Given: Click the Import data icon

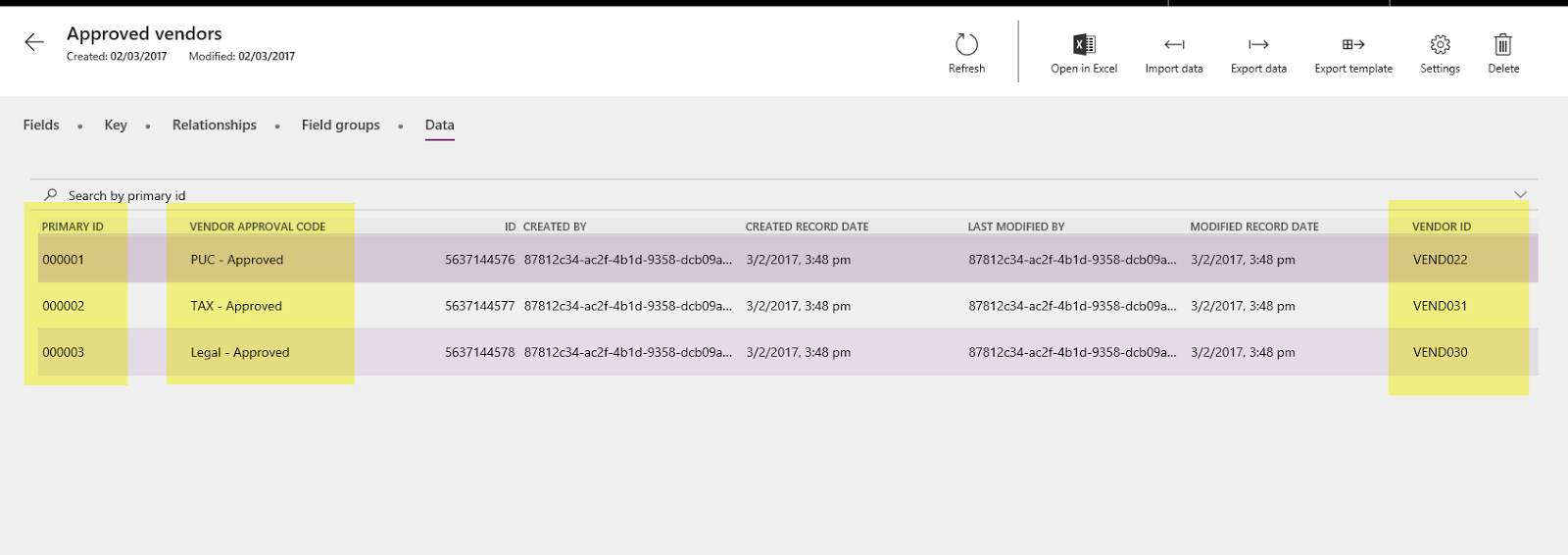Looking at the screenshot, I should 1174,45.
